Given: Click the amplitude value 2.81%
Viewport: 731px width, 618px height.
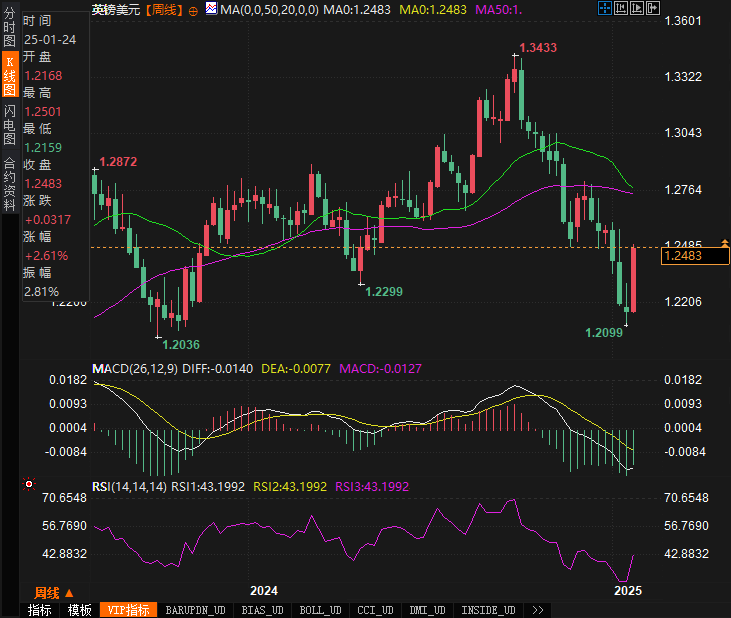Looking at the screenshot, I should coord(41,292).
